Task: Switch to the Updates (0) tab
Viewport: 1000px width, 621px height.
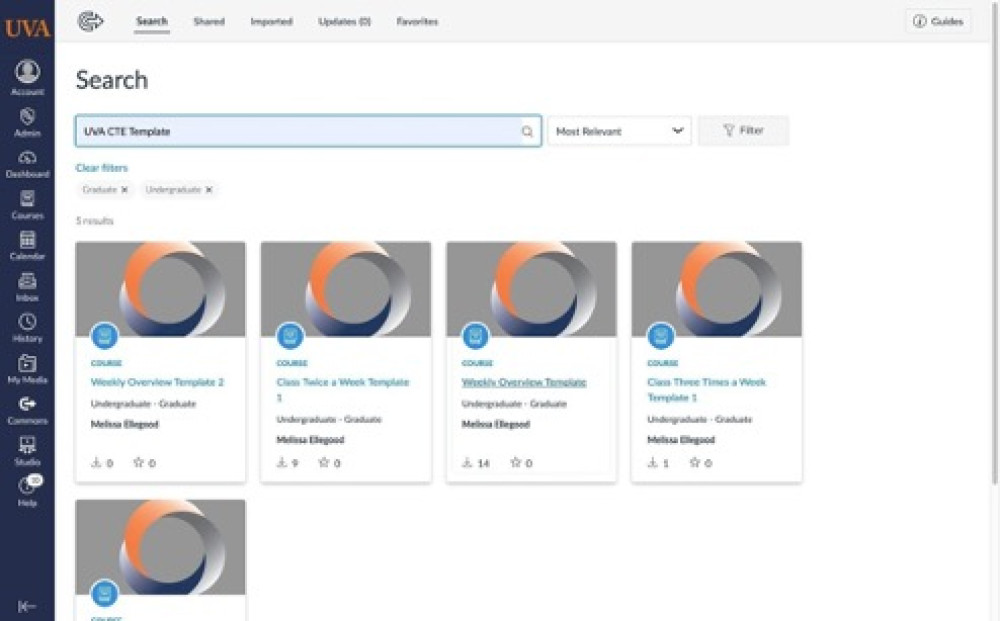Action: click(344, 21)
